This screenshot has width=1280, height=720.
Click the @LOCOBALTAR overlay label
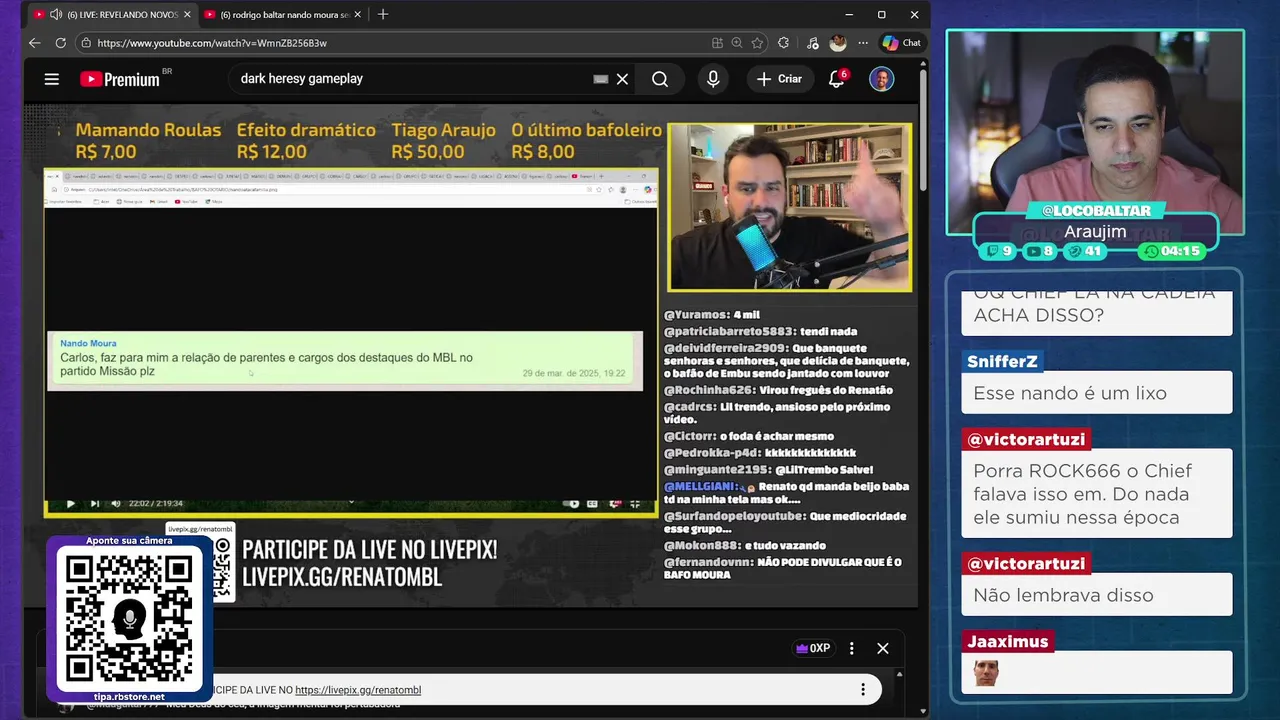coord(1095,211)
